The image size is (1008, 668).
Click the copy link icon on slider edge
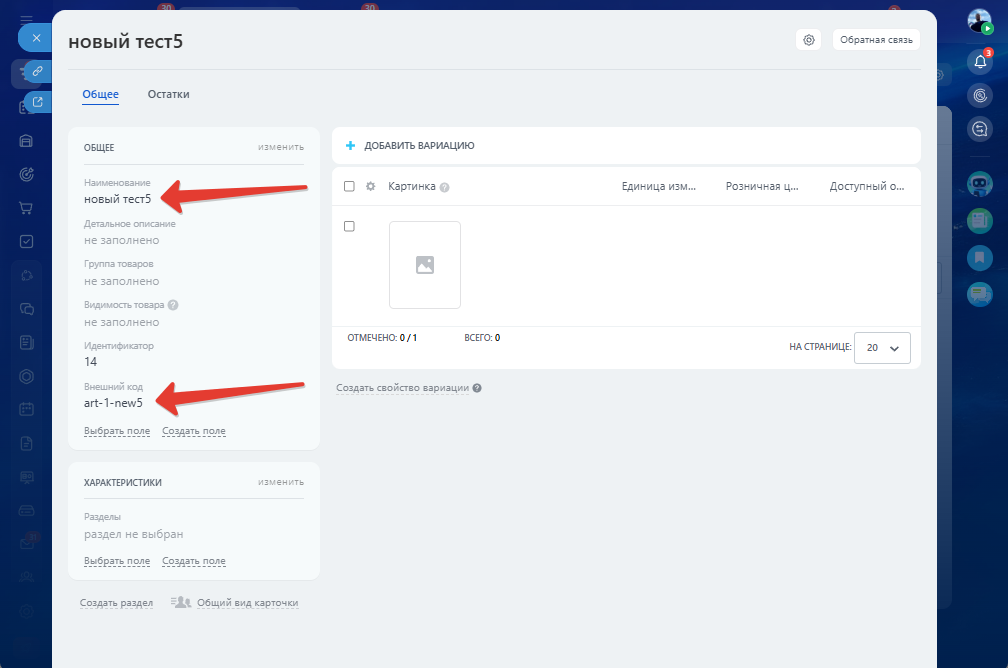pos(37,71)
